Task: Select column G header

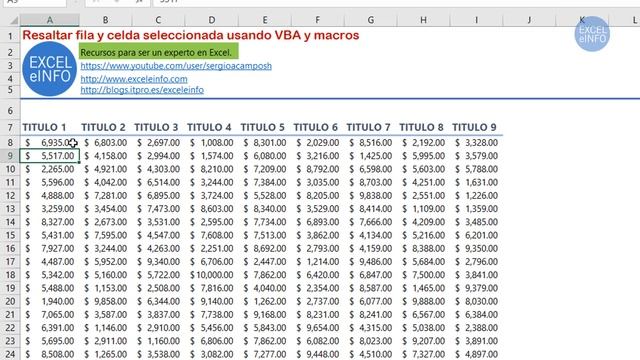Action: pyautogui.click(x=371, y=20)
